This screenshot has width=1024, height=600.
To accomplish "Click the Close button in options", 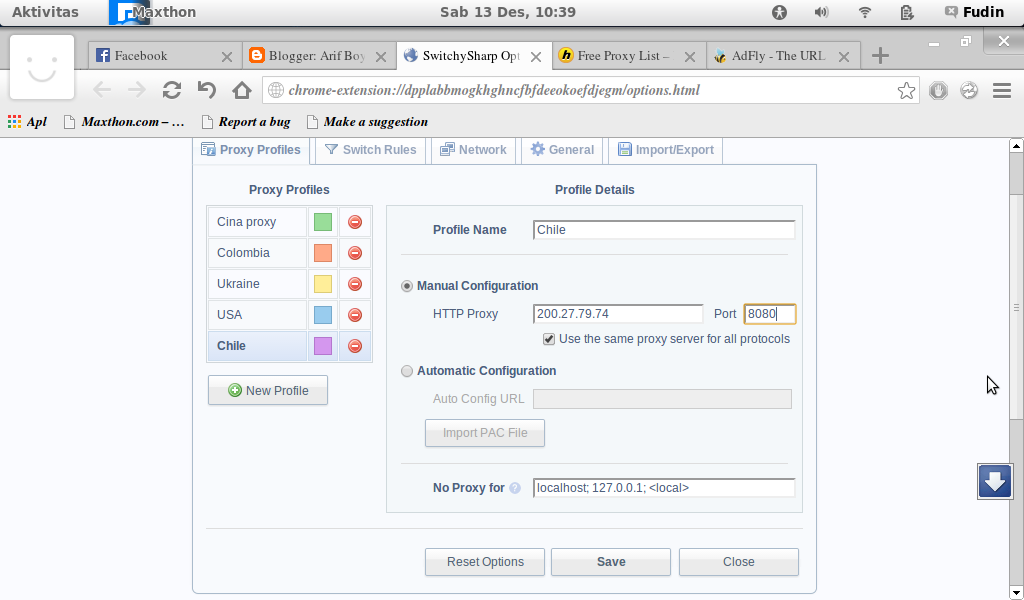I will point(739,562).
